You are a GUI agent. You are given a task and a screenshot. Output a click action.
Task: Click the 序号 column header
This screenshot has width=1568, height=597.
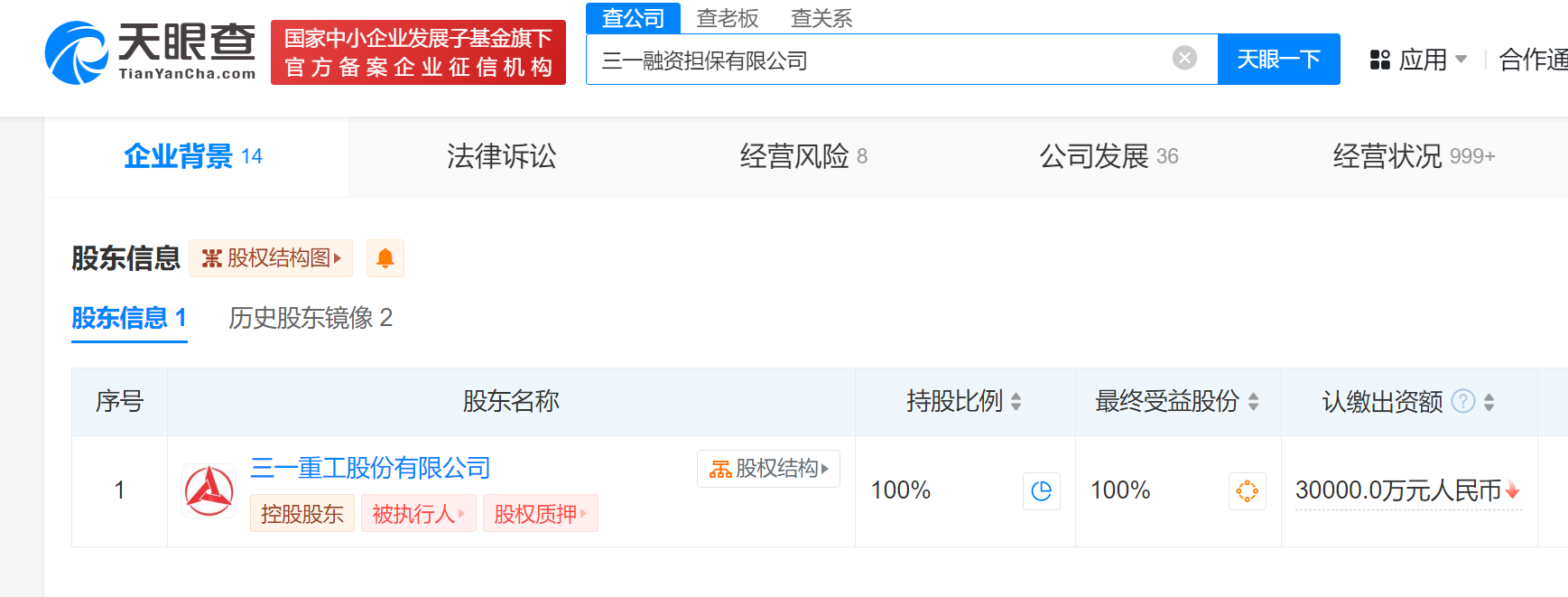[119, 401]
